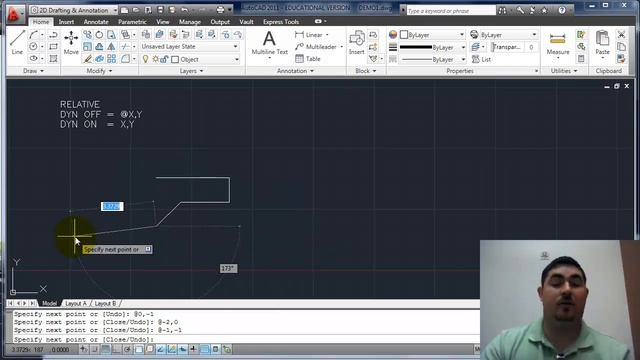
Task: Click the Plot printer icon
Action: (220, 10)
